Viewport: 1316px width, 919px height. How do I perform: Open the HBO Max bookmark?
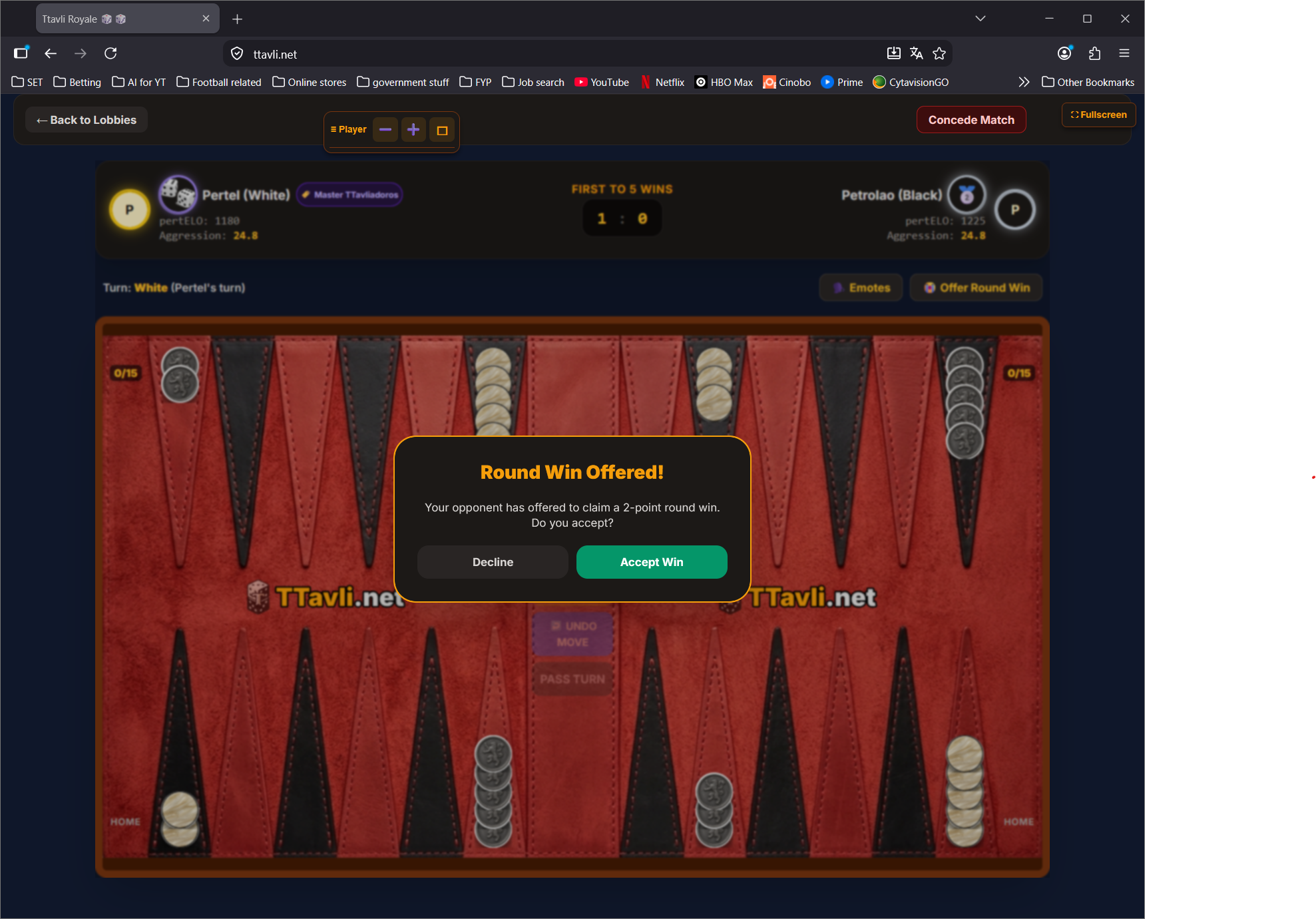[x=724, y=82]
